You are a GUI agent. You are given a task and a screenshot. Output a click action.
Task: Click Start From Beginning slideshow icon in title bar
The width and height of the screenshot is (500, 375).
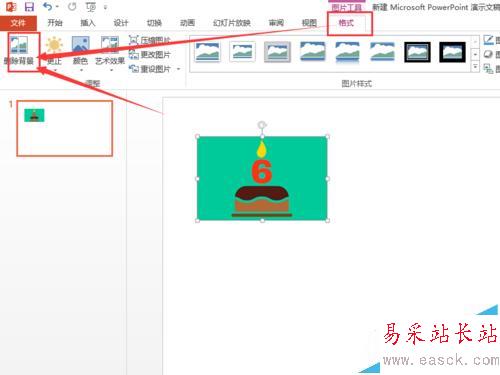click(x=91, y=7)
